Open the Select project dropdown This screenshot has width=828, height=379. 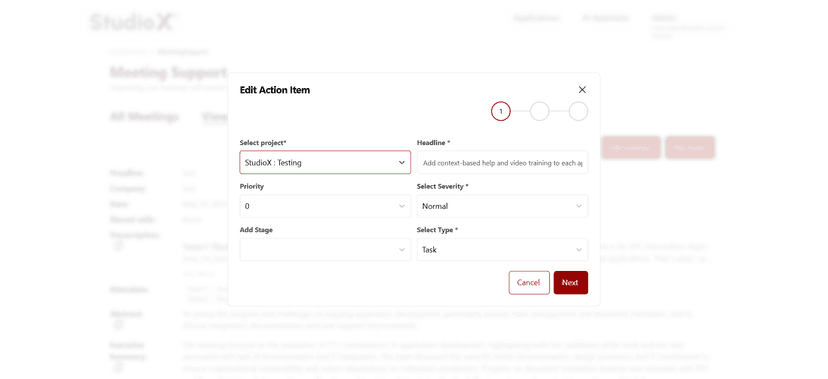coord(325,163)
